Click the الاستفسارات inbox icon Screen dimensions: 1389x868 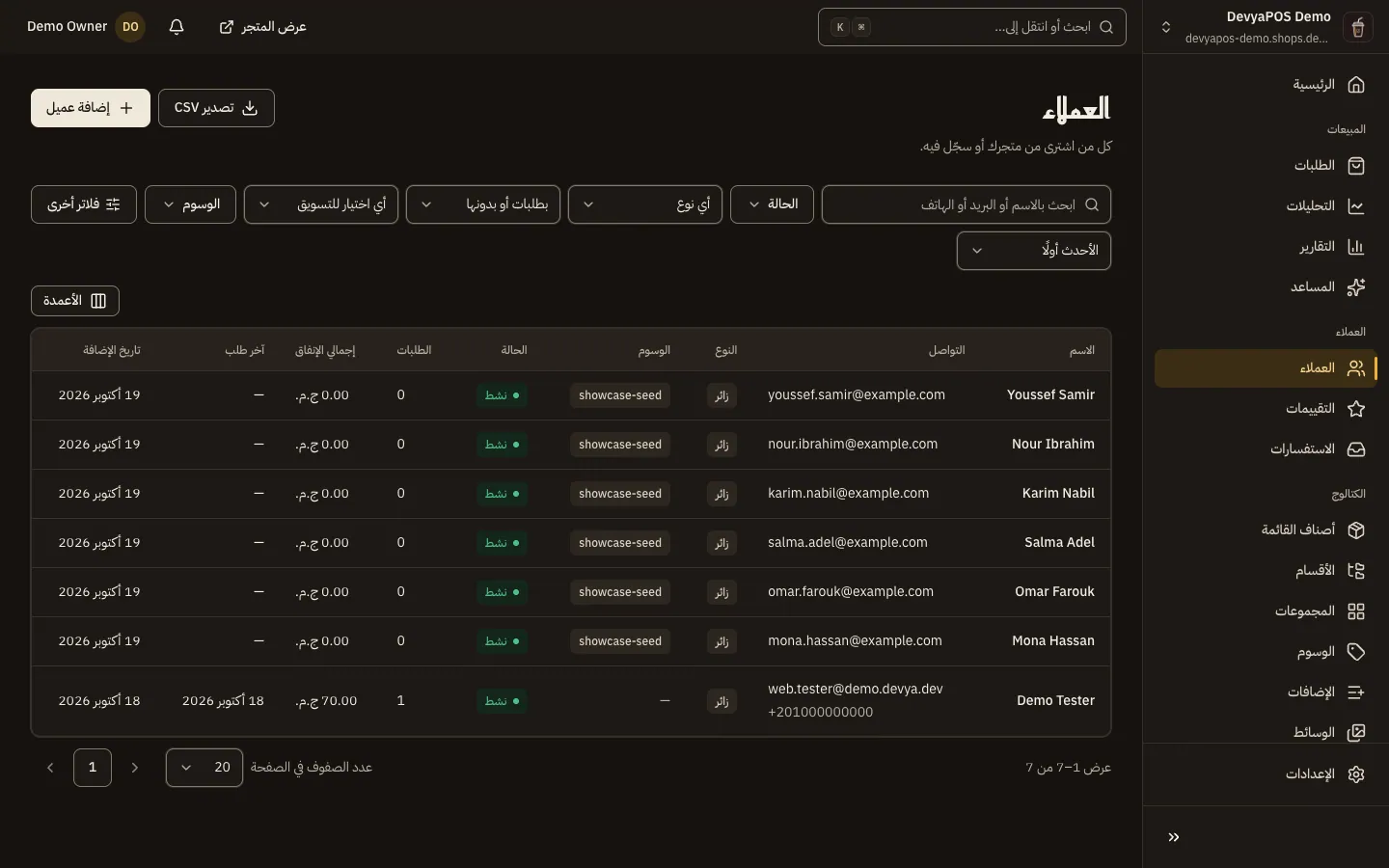(x=1356, y=449)
